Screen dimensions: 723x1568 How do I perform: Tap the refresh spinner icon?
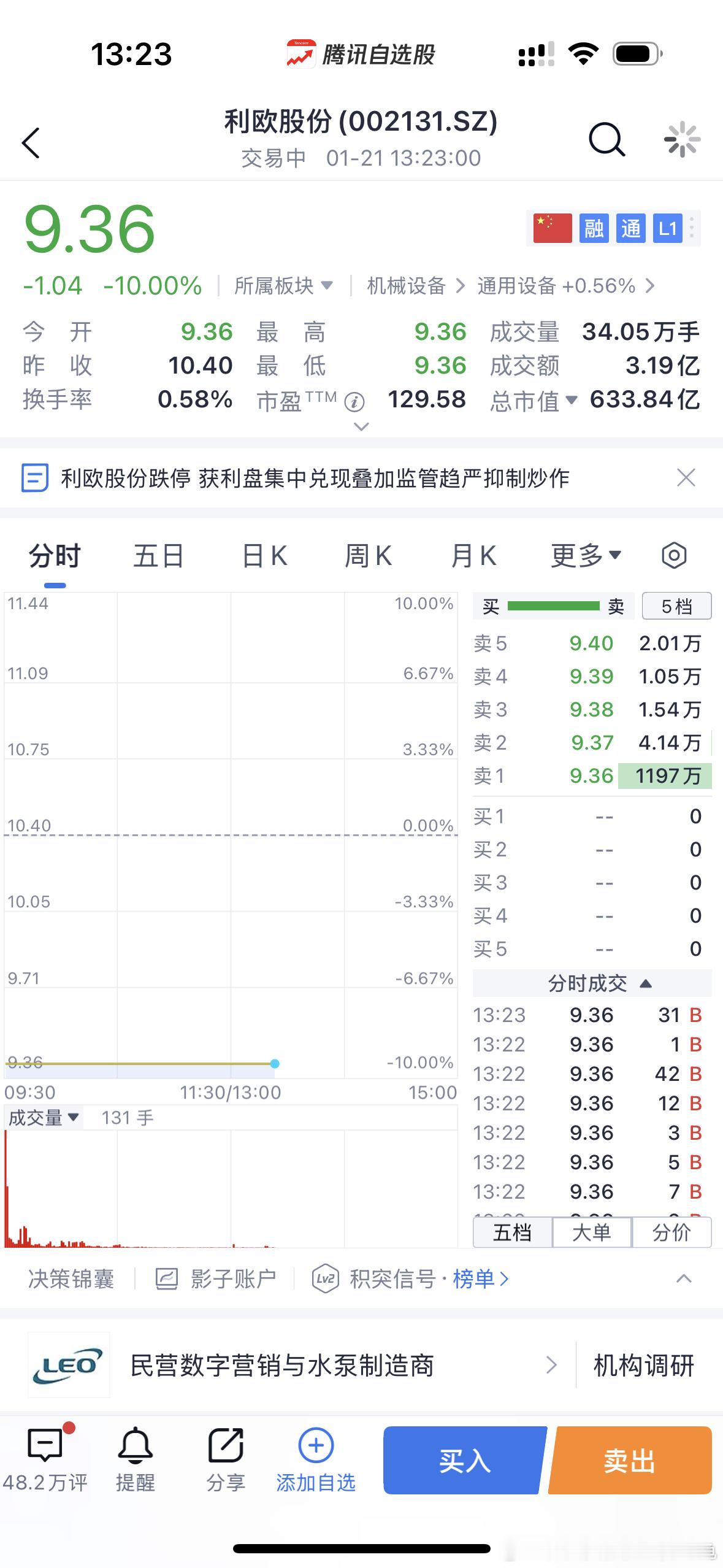coord(682,140)
